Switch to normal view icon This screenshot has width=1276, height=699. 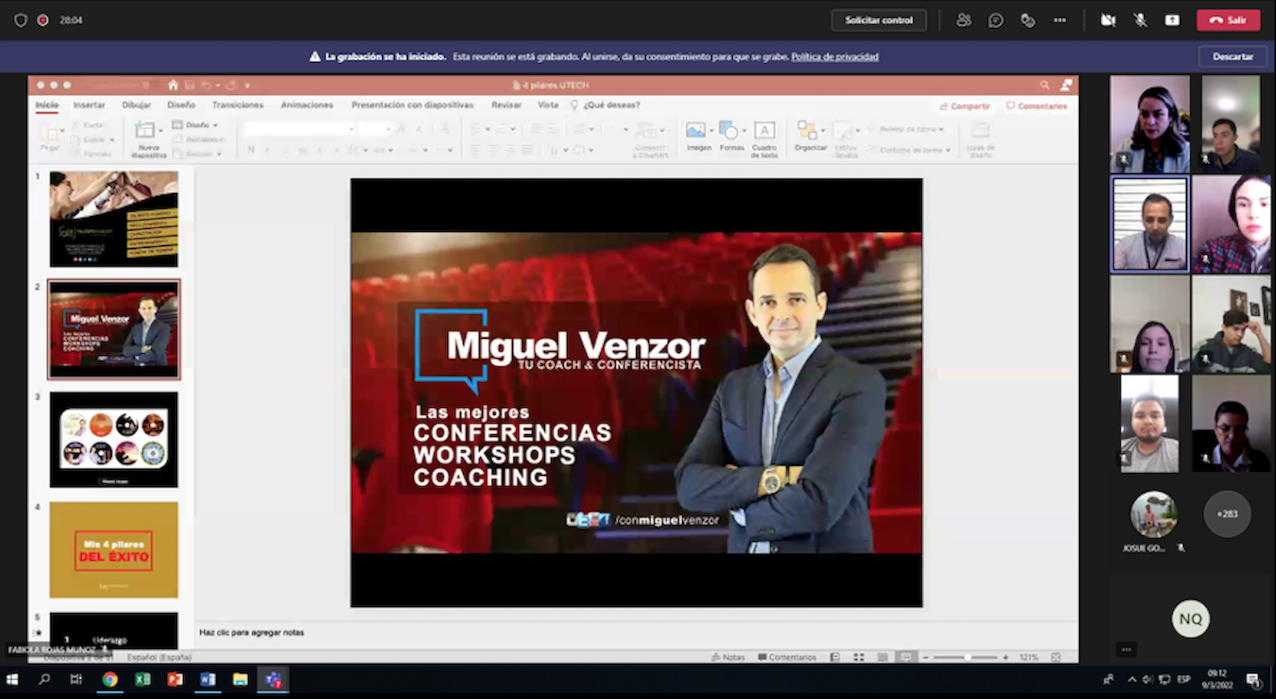click(x=837, y=657)
